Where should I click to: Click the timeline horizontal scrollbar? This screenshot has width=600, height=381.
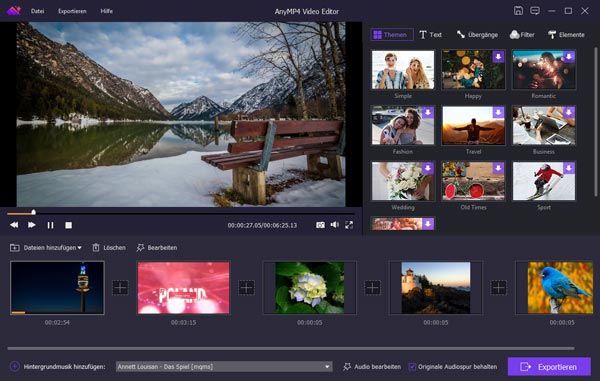coord(291,348)
